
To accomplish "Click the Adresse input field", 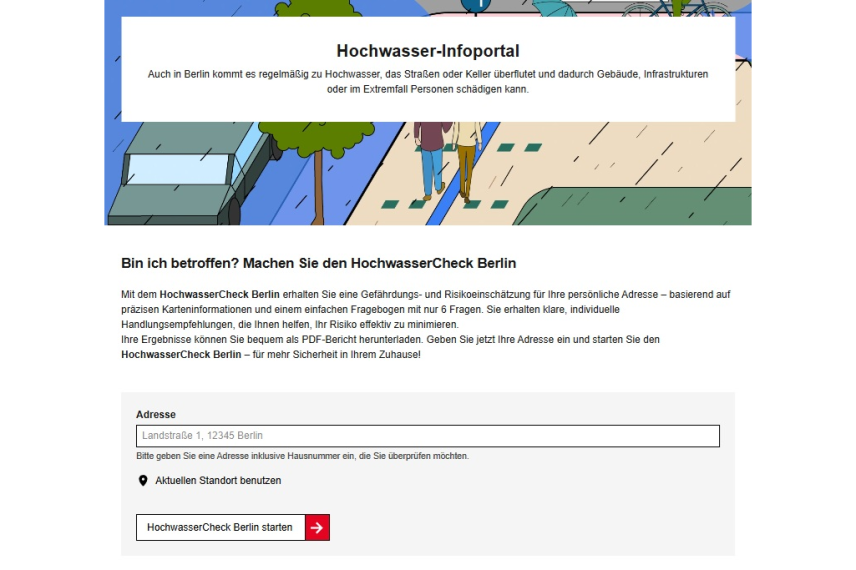I will [x=427, y=436].
